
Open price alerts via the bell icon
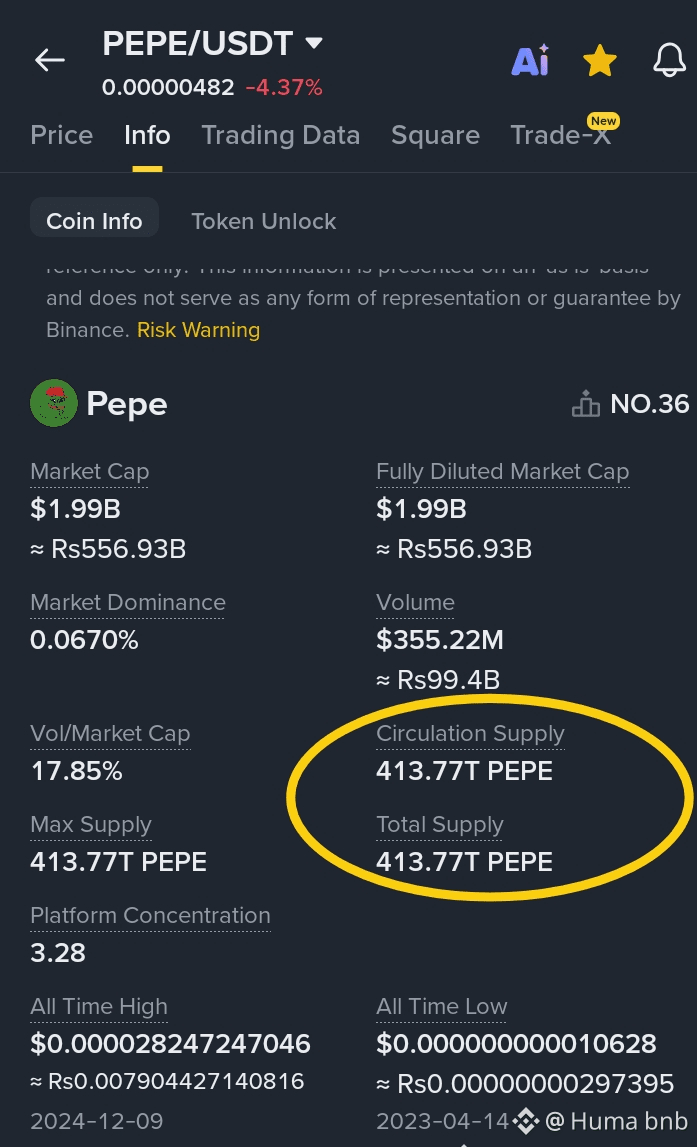pyautogui.click(x=669, y=60)
